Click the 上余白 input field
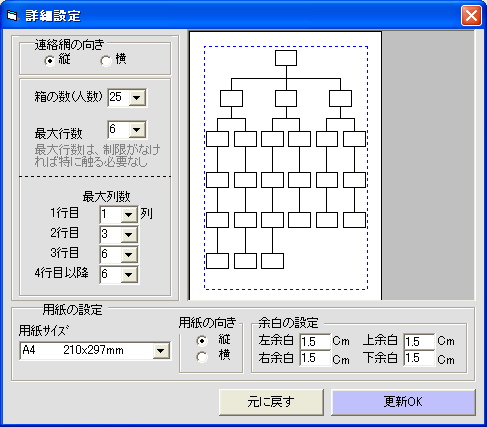Screen dimensions: 487x427 419,341
